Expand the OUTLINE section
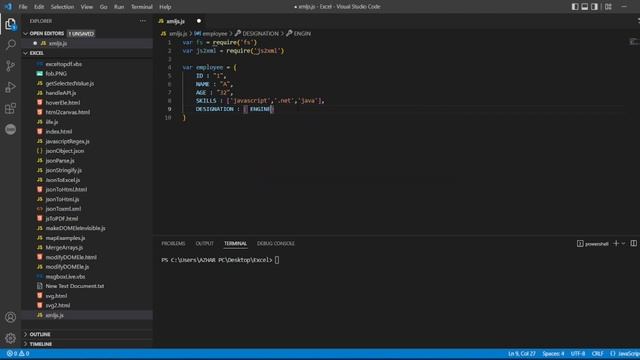Viewport: 640px width, 360px height. (40, 334)
